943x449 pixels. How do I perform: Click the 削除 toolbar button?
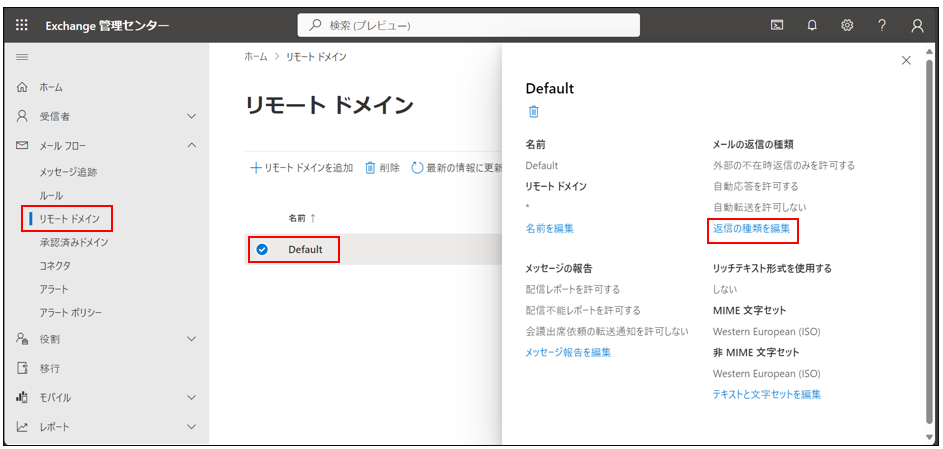pyautogui.click(x=382, y=168)
